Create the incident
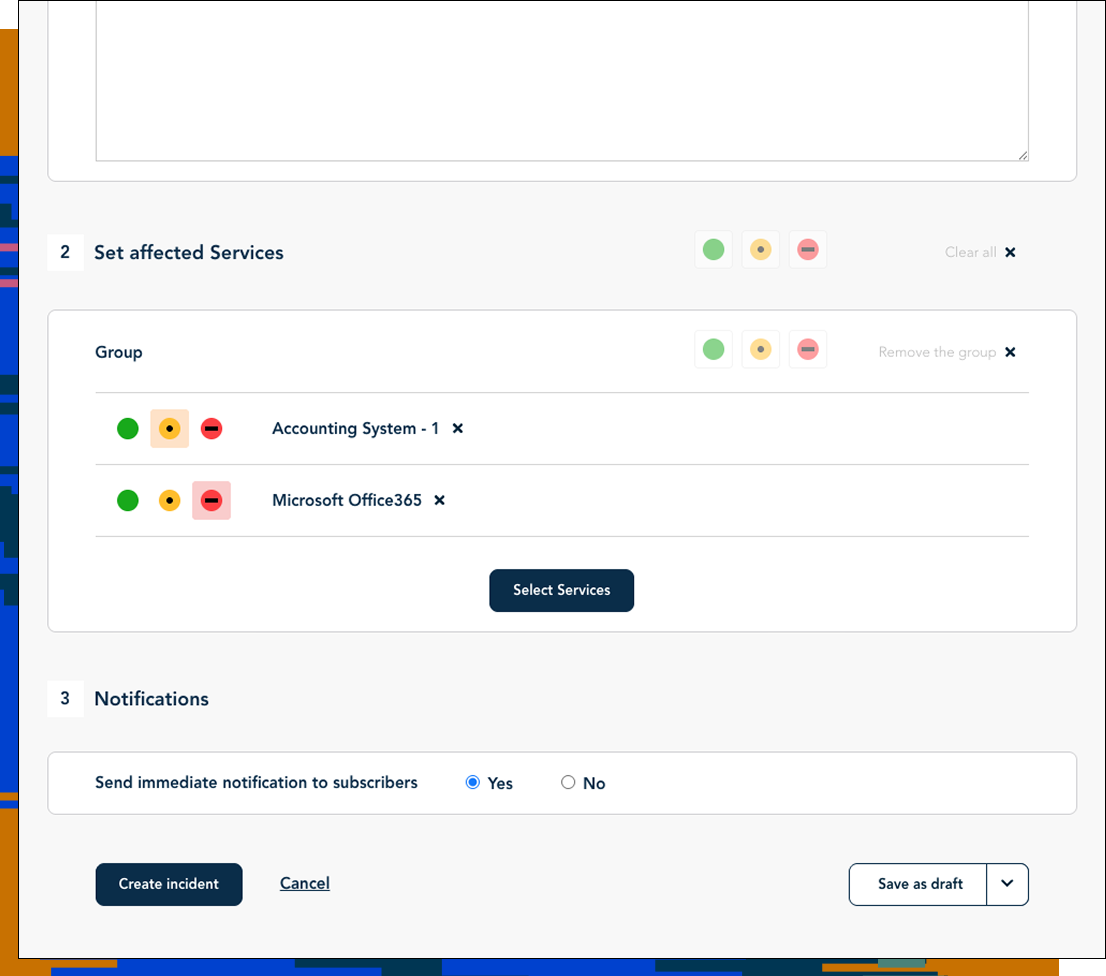 pyautogui.click(x=168, y=884)
